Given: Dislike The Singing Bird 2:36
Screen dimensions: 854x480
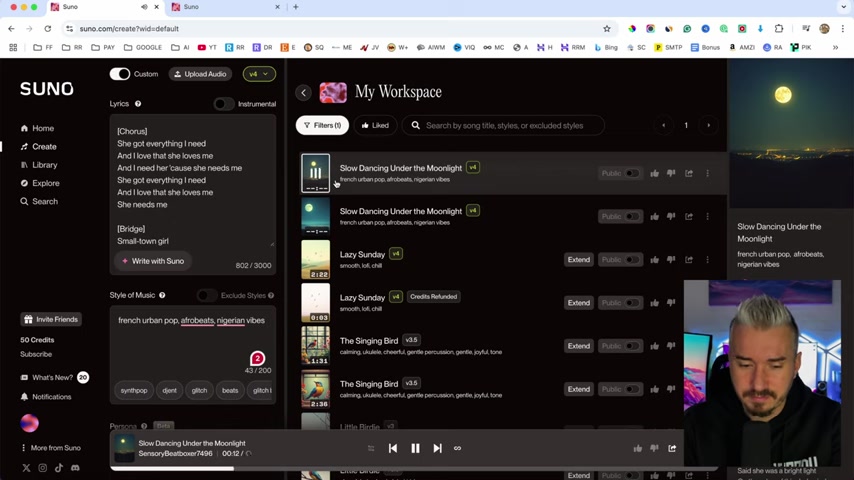Looking at the screenshot, I should point(671,389).
